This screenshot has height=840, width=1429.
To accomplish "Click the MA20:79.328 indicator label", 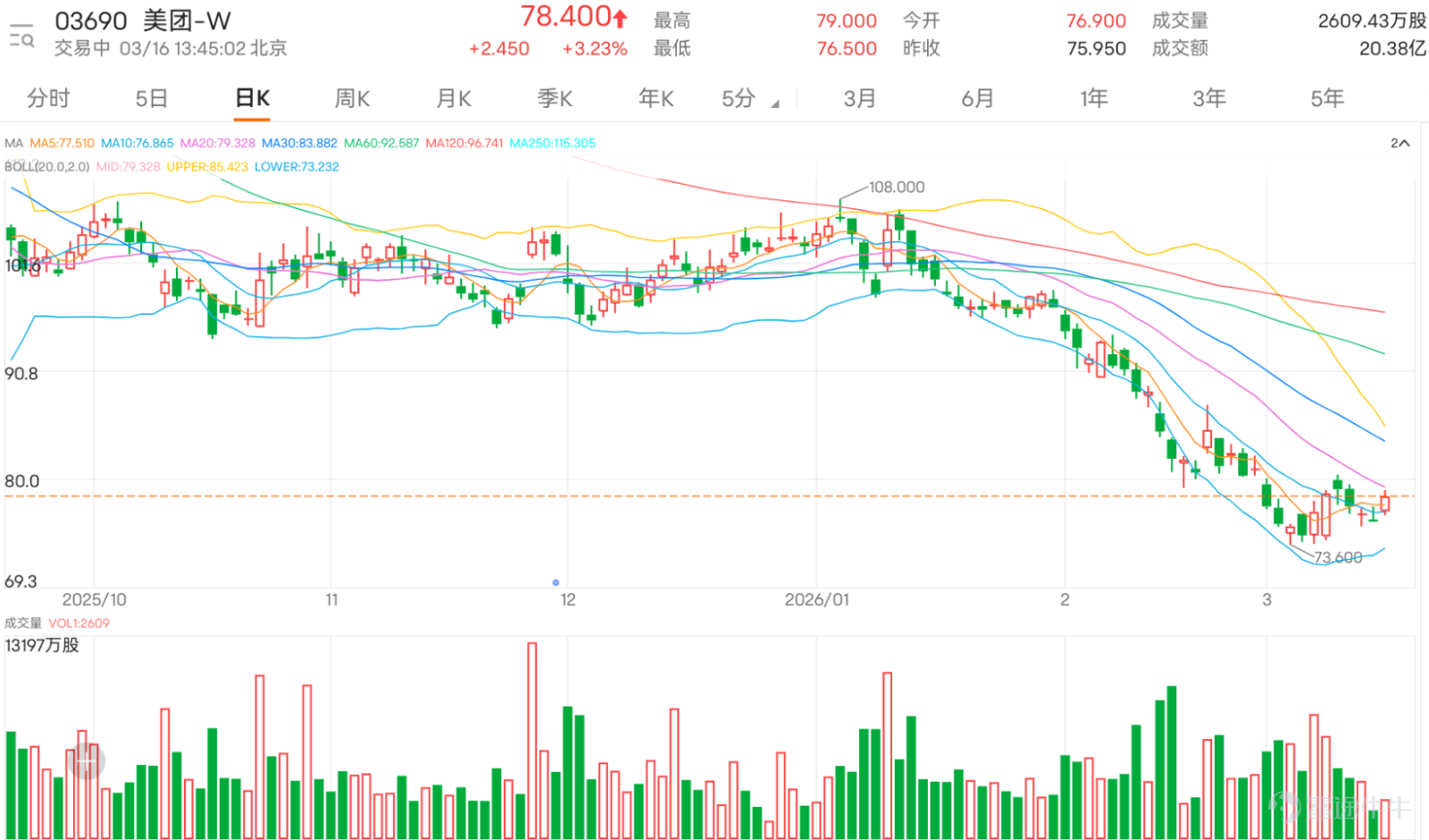I will [218, 143].
